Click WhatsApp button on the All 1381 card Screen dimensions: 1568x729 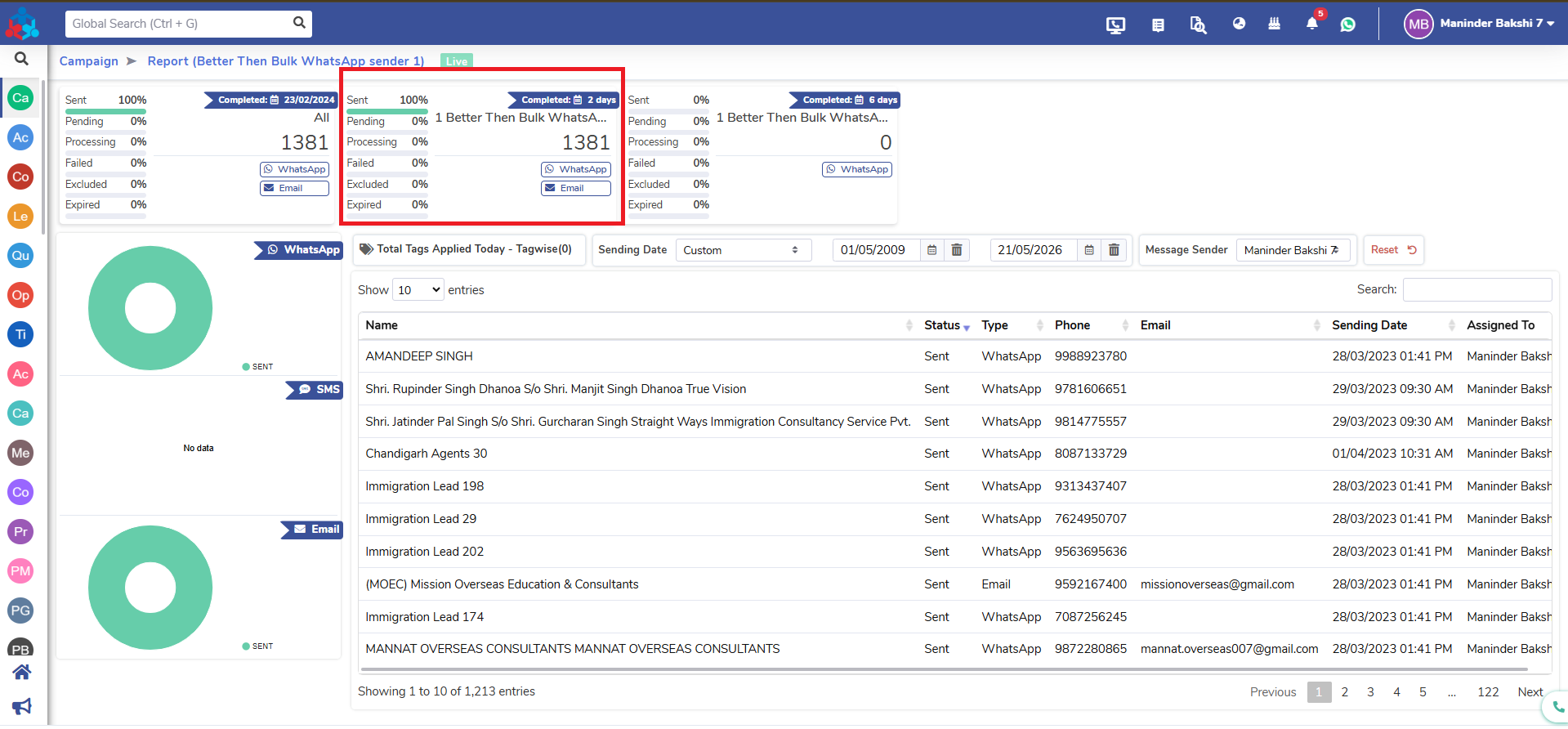point(294,169)
